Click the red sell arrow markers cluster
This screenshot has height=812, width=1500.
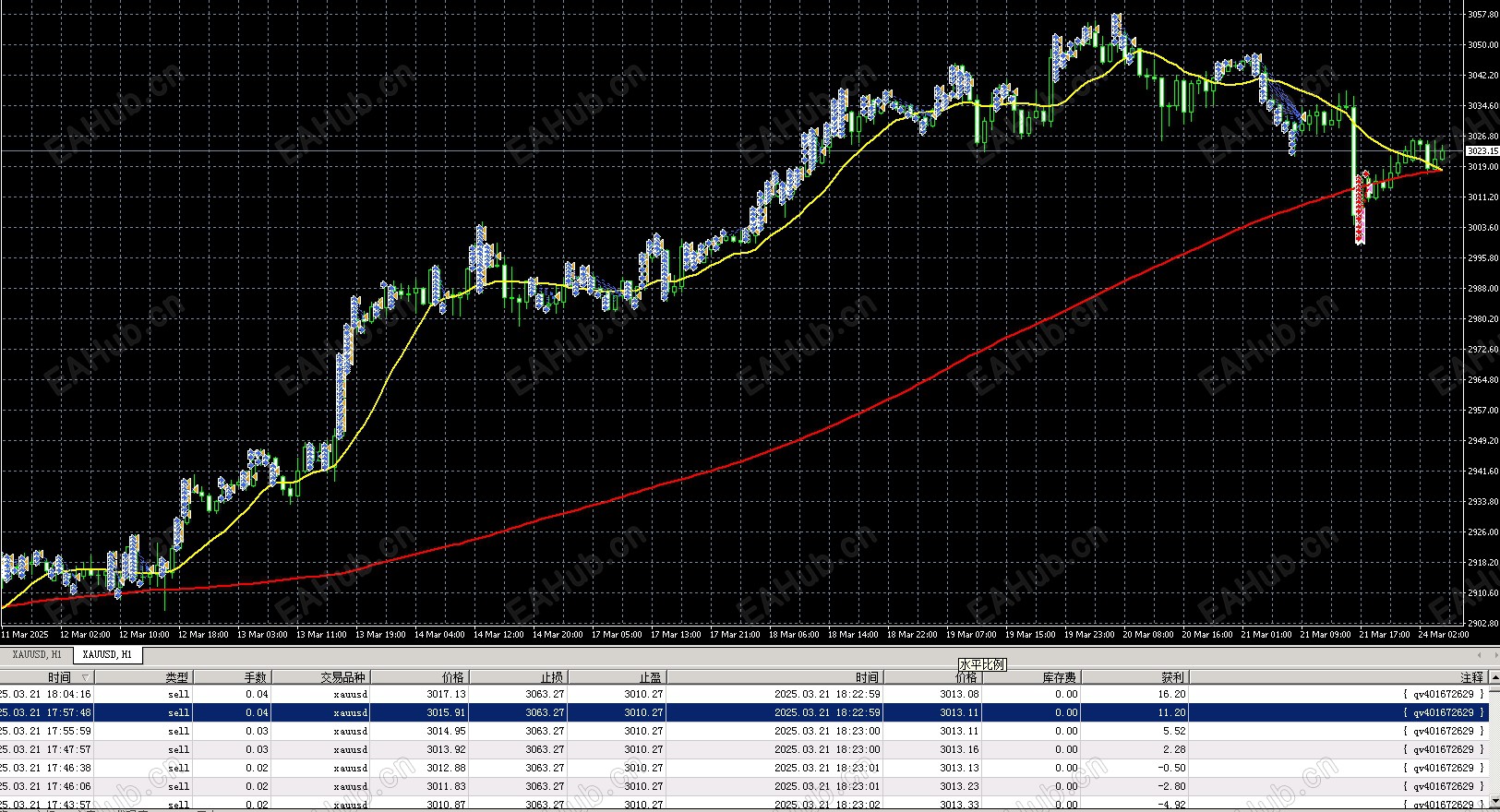coord(1361,208)
